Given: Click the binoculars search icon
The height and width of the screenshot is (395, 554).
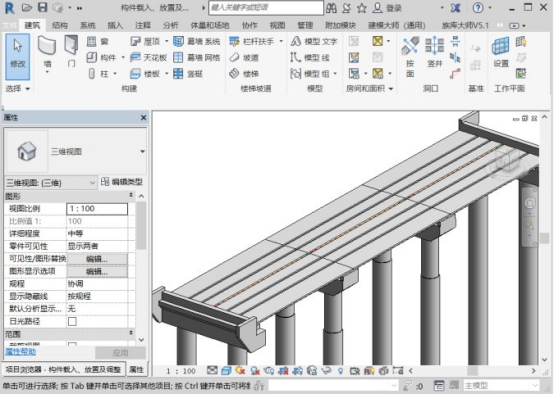Looking at the screenshot, I should coord(331,8).
